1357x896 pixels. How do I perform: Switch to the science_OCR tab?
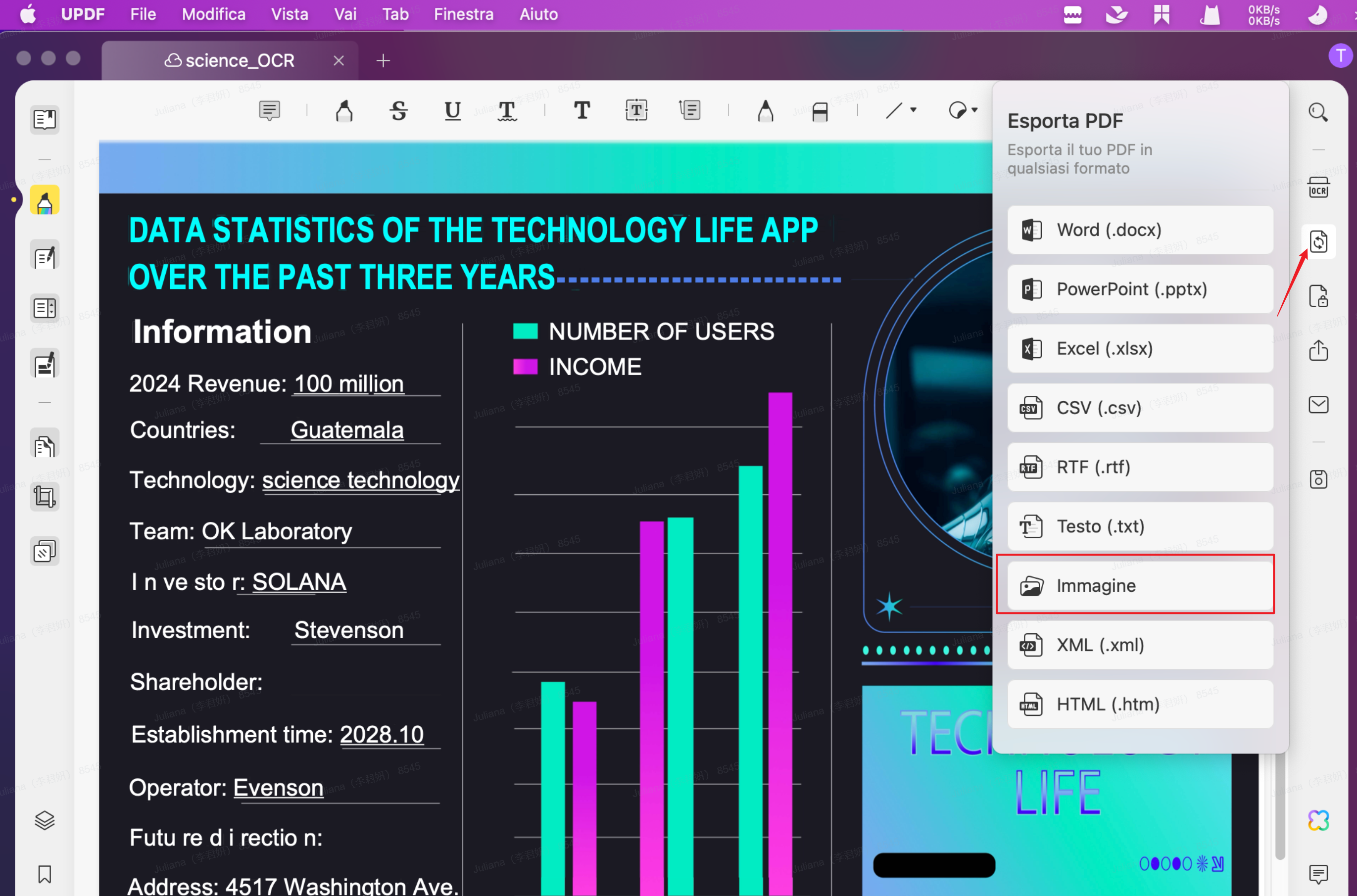[x=230, y=60]
